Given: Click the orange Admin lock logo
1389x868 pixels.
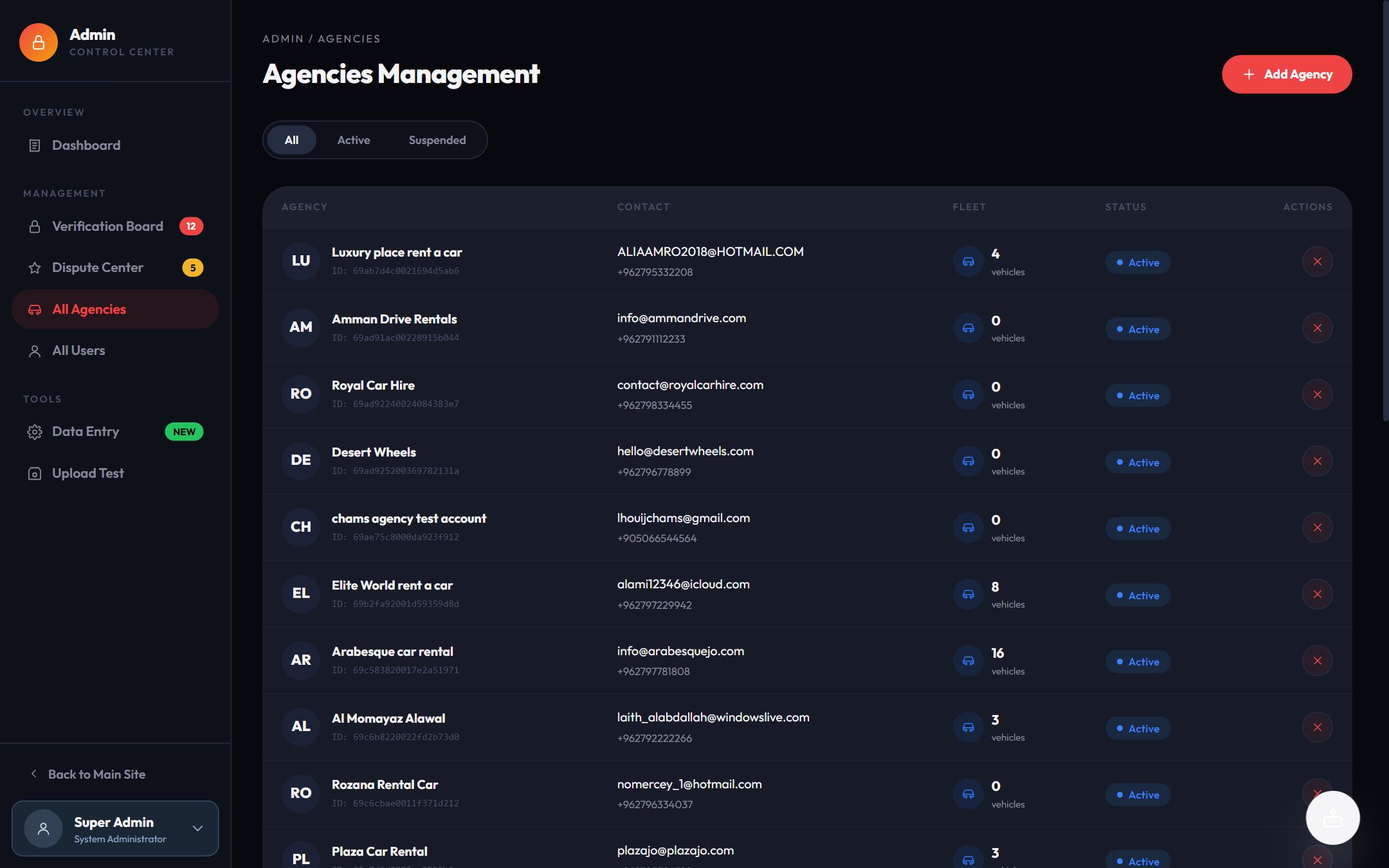Looking at the screenshot, I should tap(39, 42).
